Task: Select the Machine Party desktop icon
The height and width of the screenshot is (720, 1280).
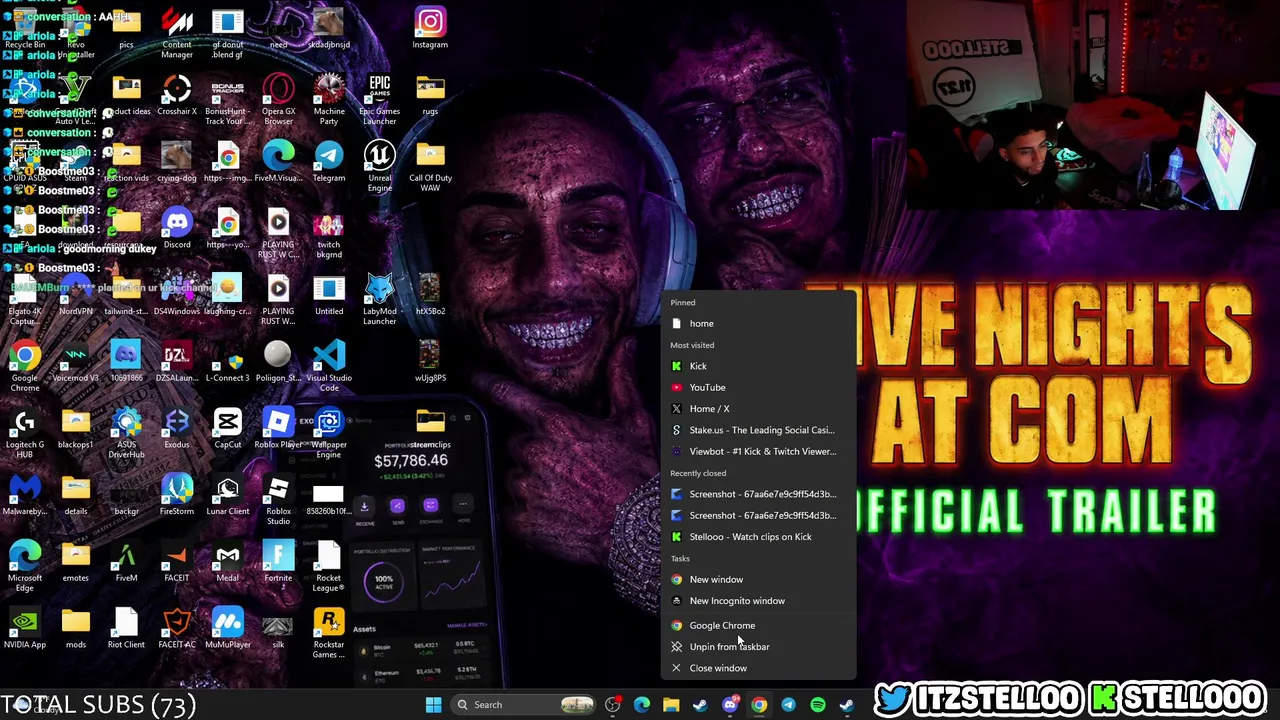Action: [x=329, y=100]
